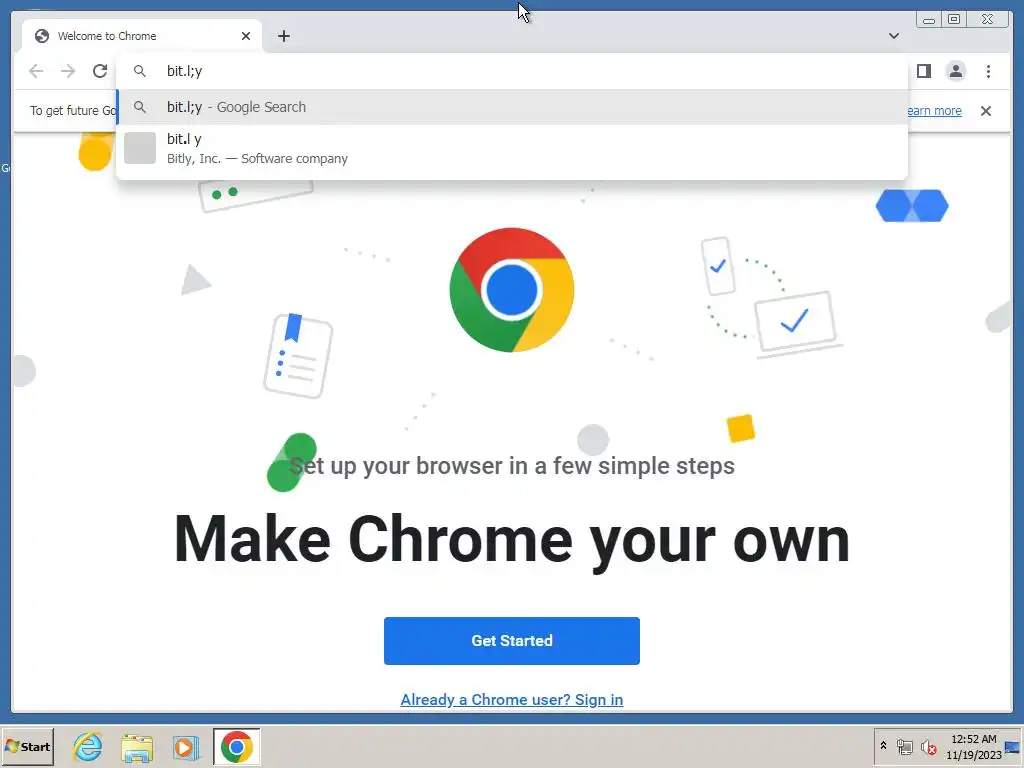The width and height of the screenshot is (1024, 768).
Task: Open the Learn more link in infobar
Action: tap(934, 110)
